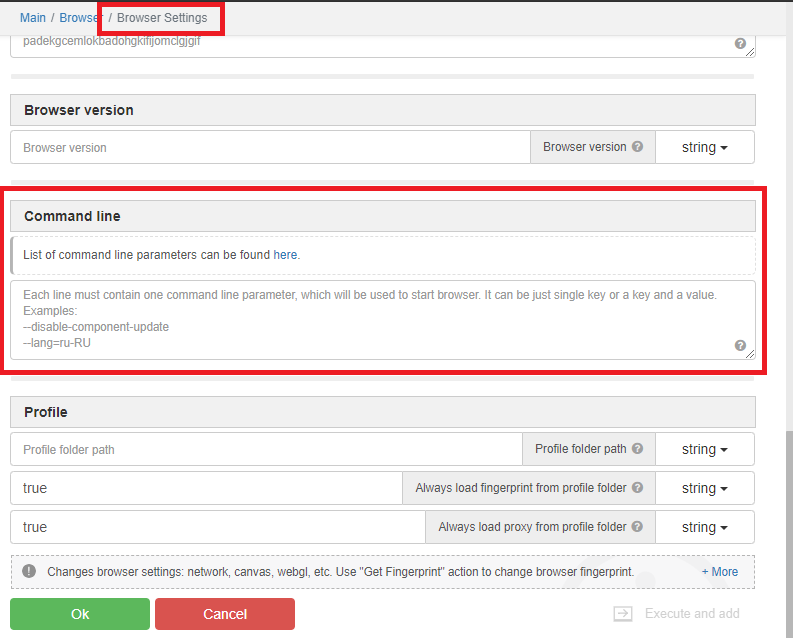Open Browser version string type dropdown
Screen dimensions: 793x638
pos(704,147)
